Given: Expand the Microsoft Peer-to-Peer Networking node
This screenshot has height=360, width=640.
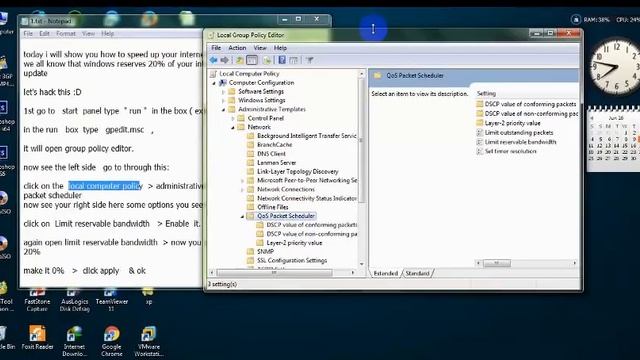Looking at the screenshot, I should tap(242, 180).
